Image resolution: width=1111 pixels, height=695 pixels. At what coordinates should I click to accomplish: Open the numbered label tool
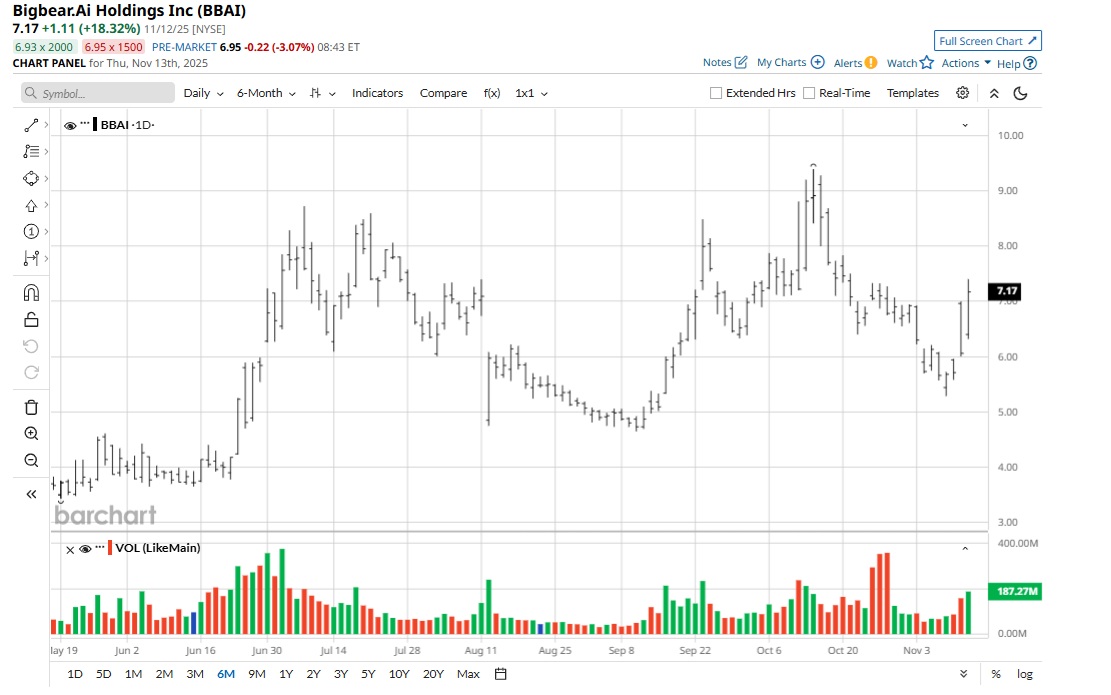[30, 232]
